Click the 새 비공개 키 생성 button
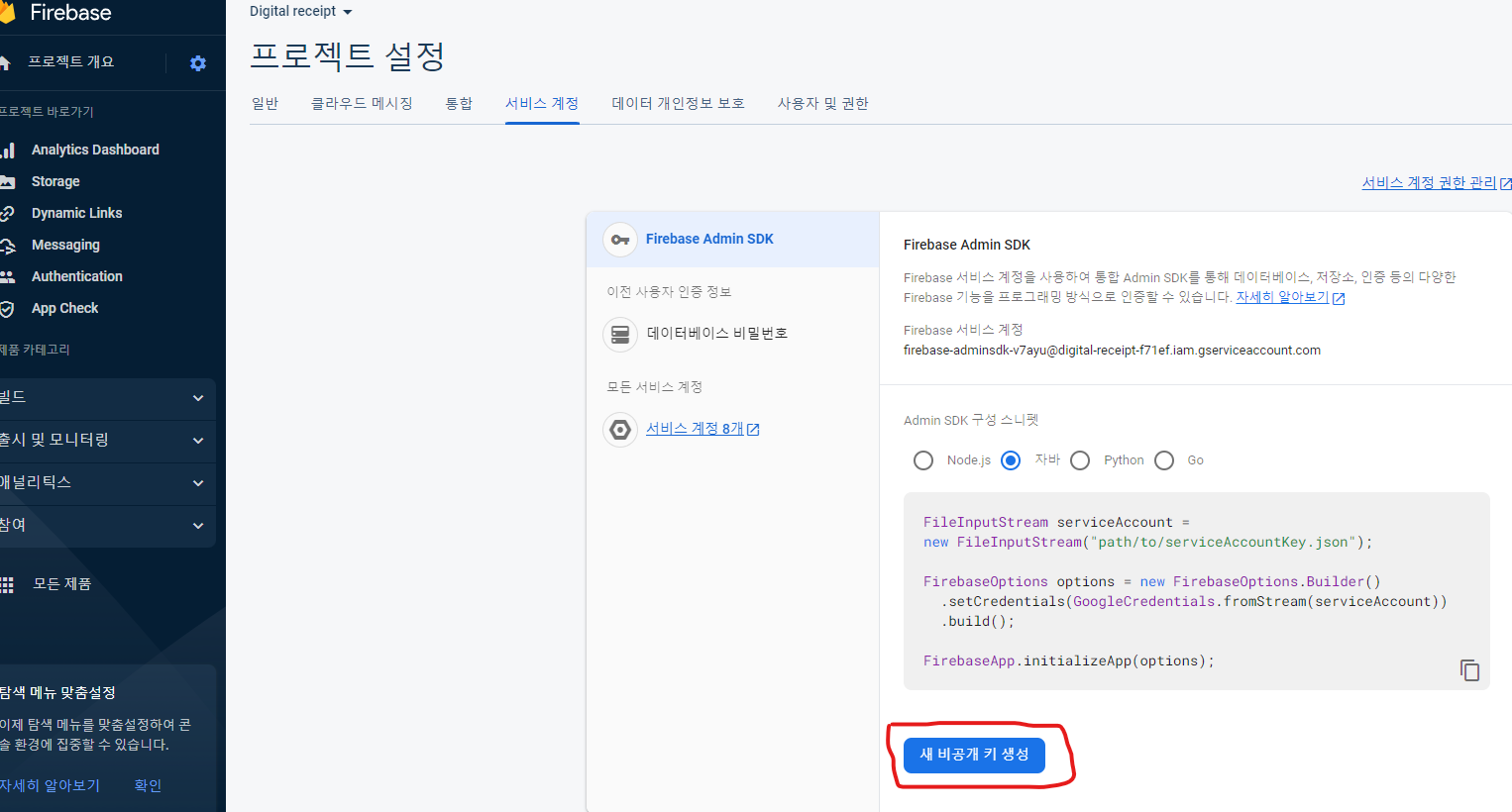This screenshot has width=1512, height=812. click(974, 755)
